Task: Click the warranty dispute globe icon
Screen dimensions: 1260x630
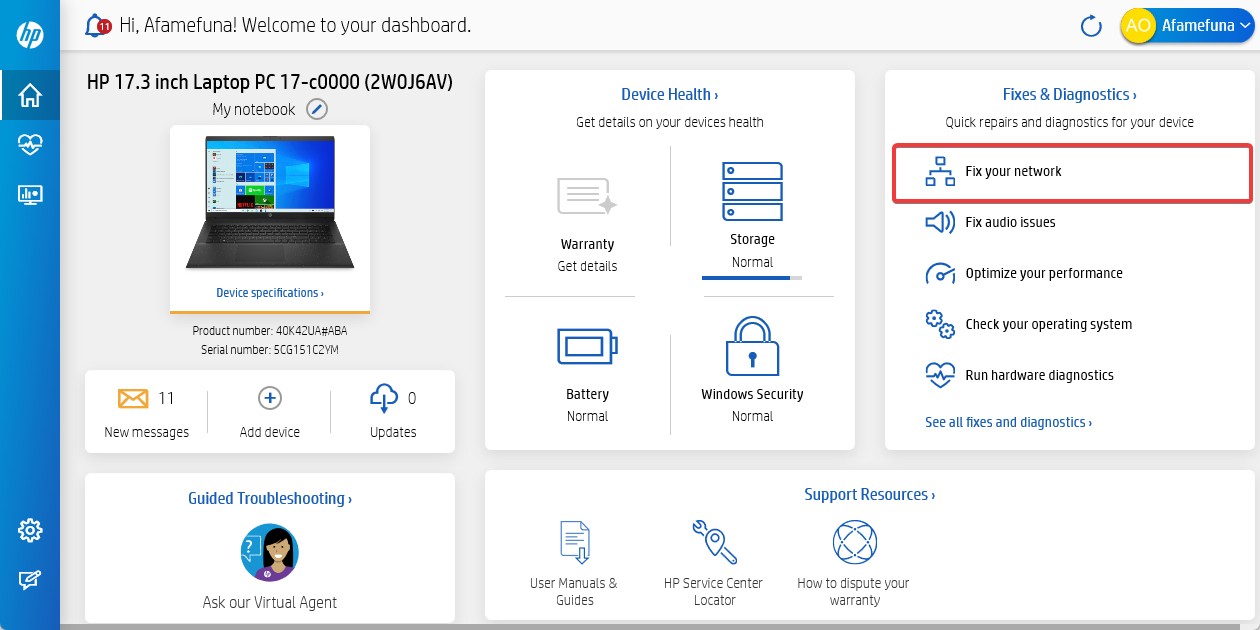Action: click(855, 543)
